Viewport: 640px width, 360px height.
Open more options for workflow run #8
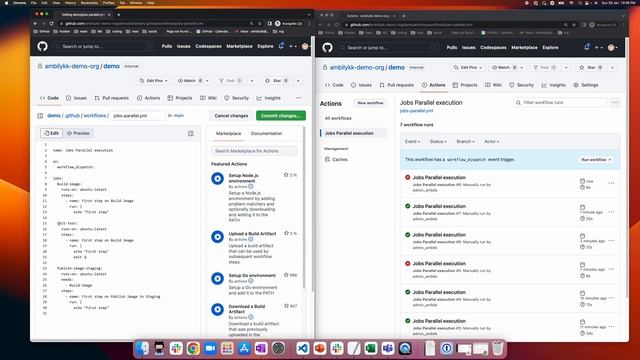click(x=611, y=183)
